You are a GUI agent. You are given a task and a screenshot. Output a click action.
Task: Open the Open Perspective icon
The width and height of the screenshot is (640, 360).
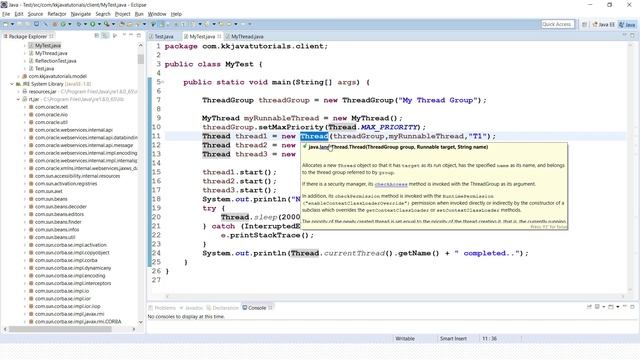(x=584, y=24)
